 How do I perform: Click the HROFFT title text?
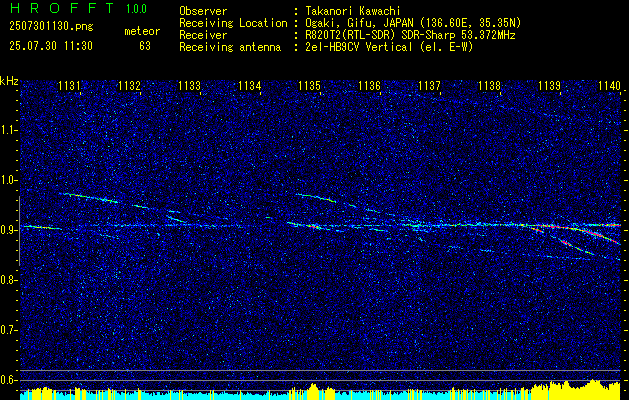[x=61, y=8]
